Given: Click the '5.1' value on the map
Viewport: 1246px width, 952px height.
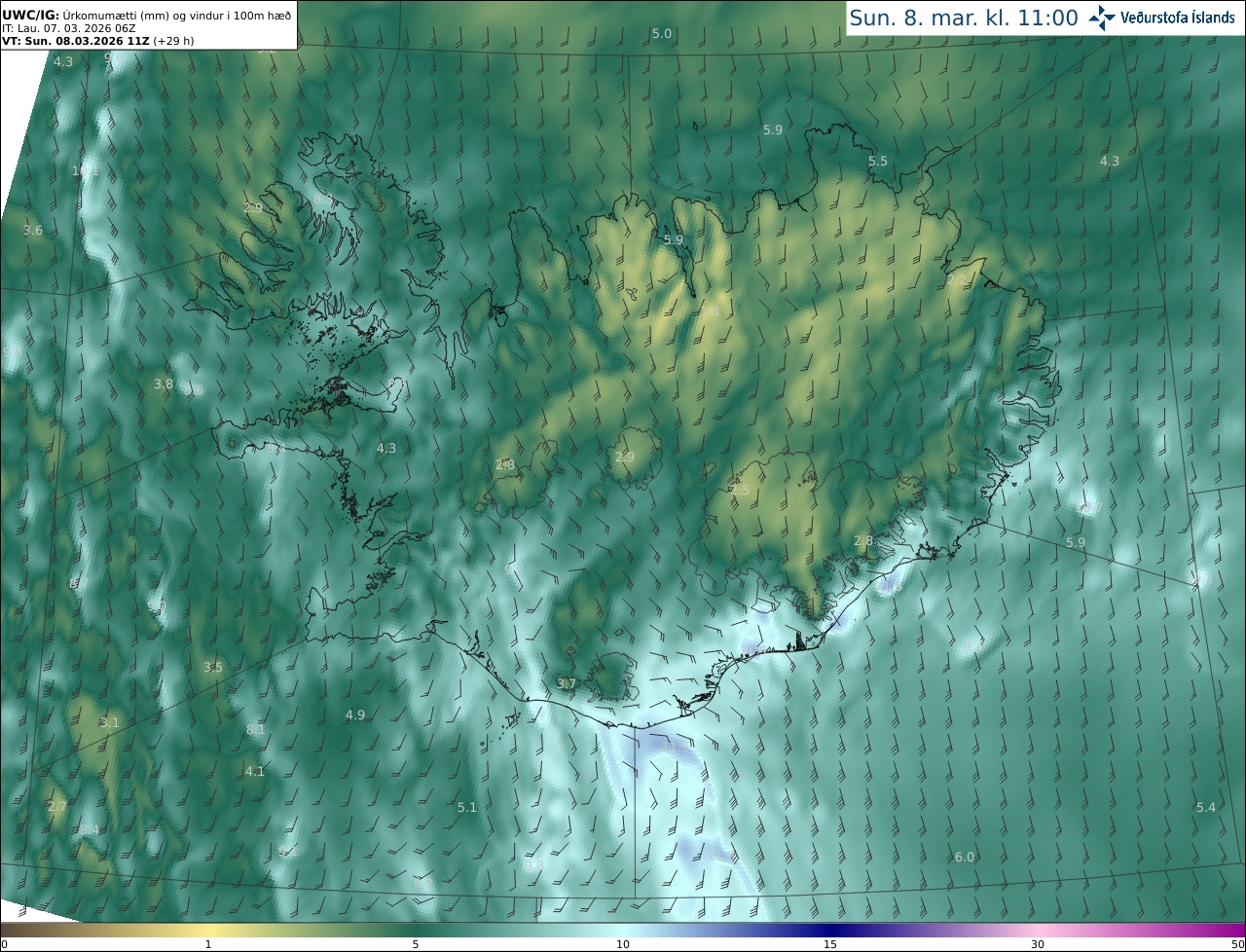Looking at the screenshot, I should (467, 808).
